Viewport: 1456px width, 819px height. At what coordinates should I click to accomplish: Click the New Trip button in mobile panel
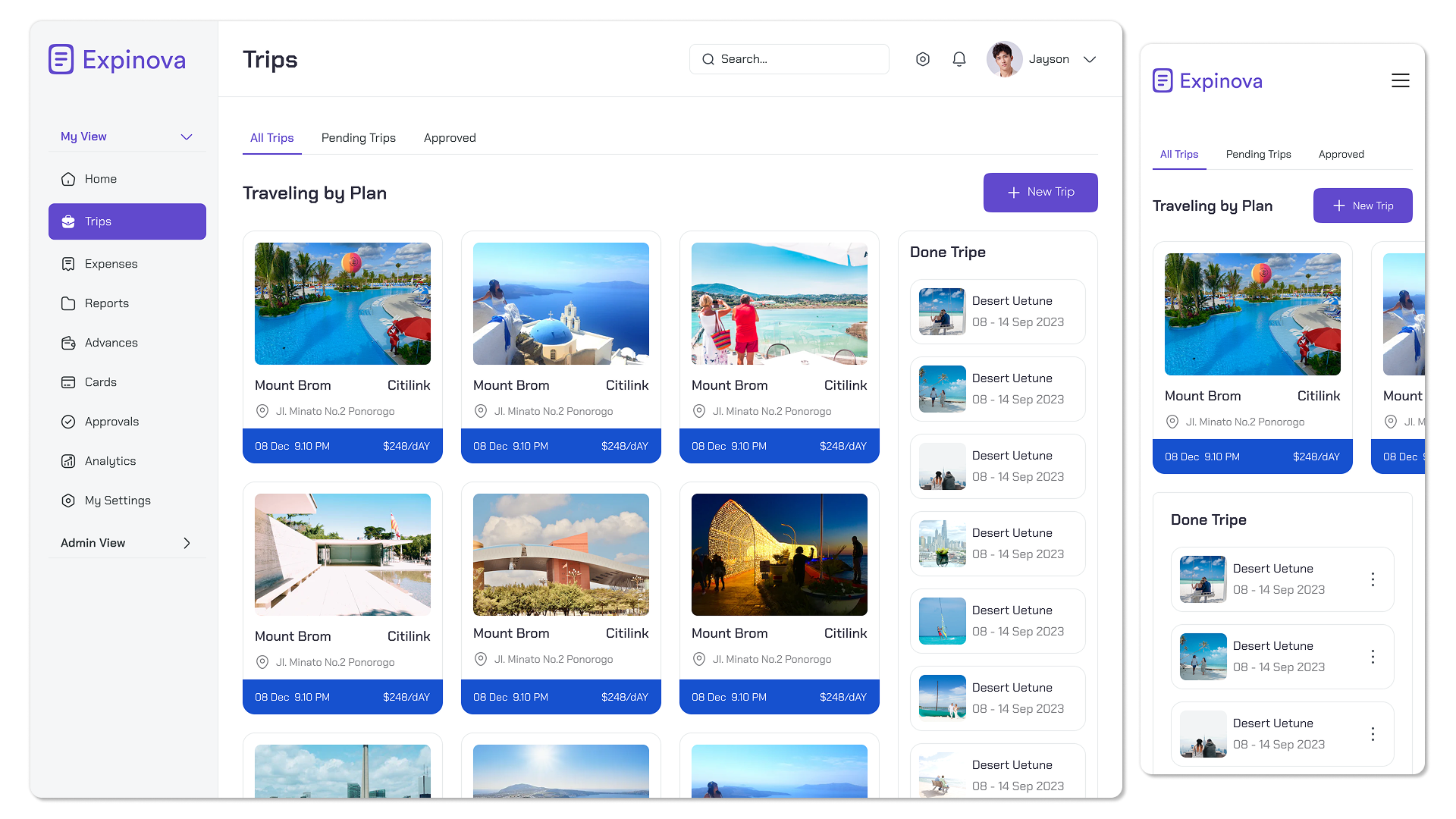(1363, 206)
